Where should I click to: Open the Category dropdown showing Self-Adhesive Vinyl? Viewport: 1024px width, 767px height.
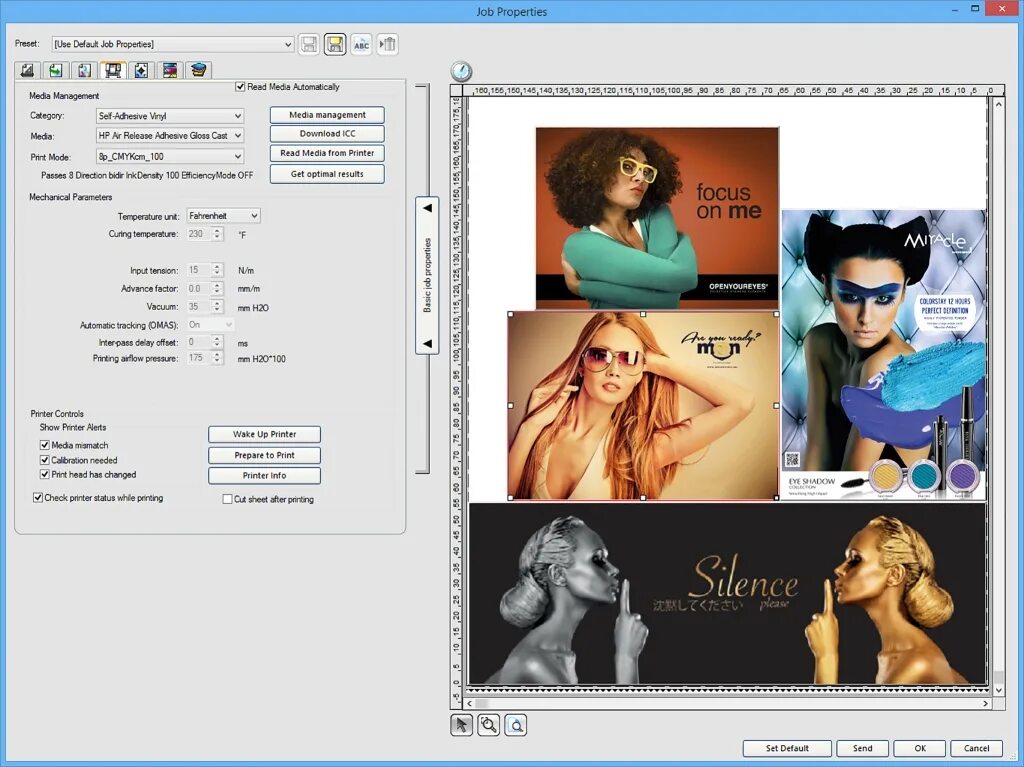(170, 116)
